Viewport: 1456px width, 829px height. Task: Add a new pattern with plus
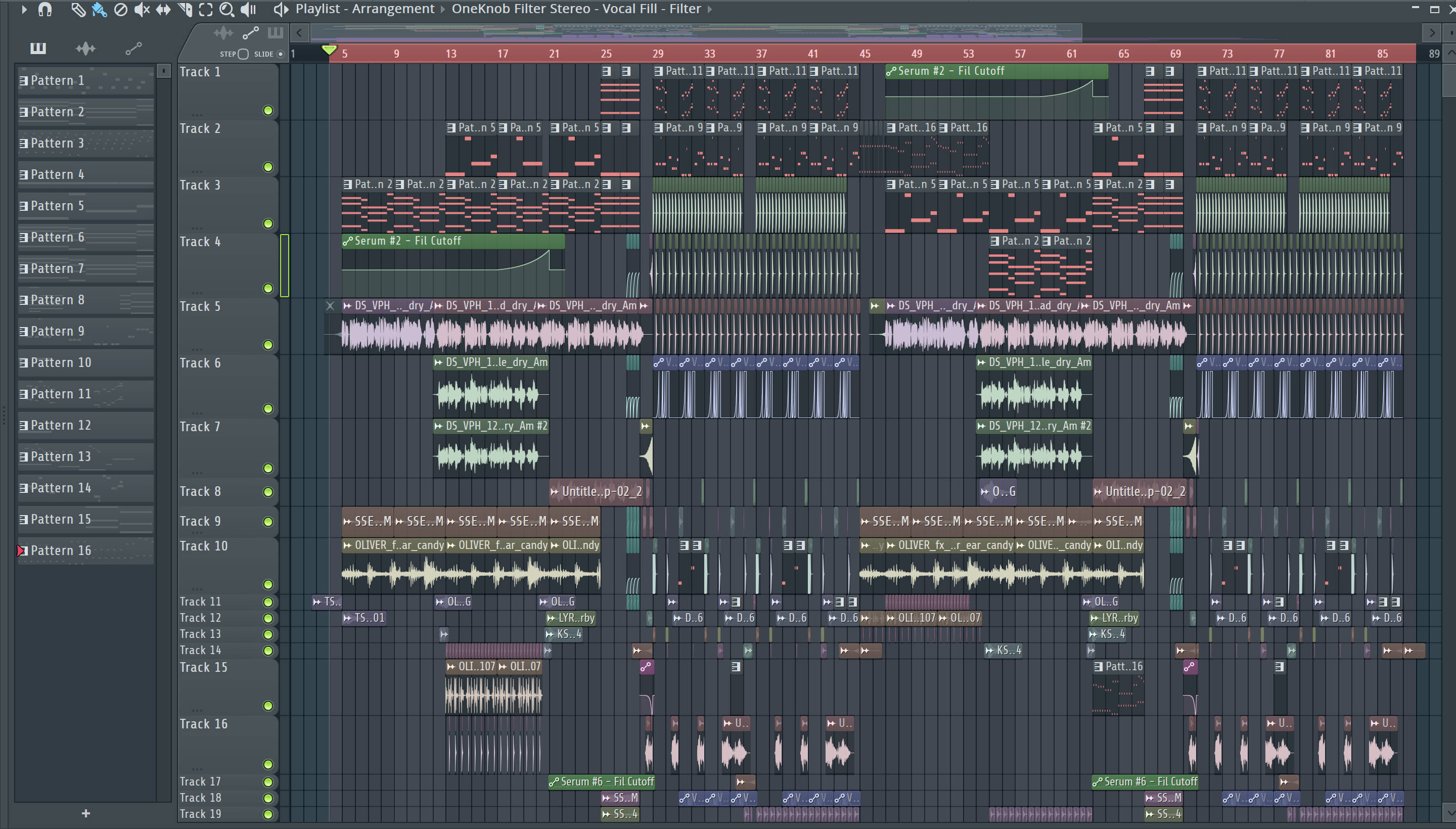tap(86, 813)
